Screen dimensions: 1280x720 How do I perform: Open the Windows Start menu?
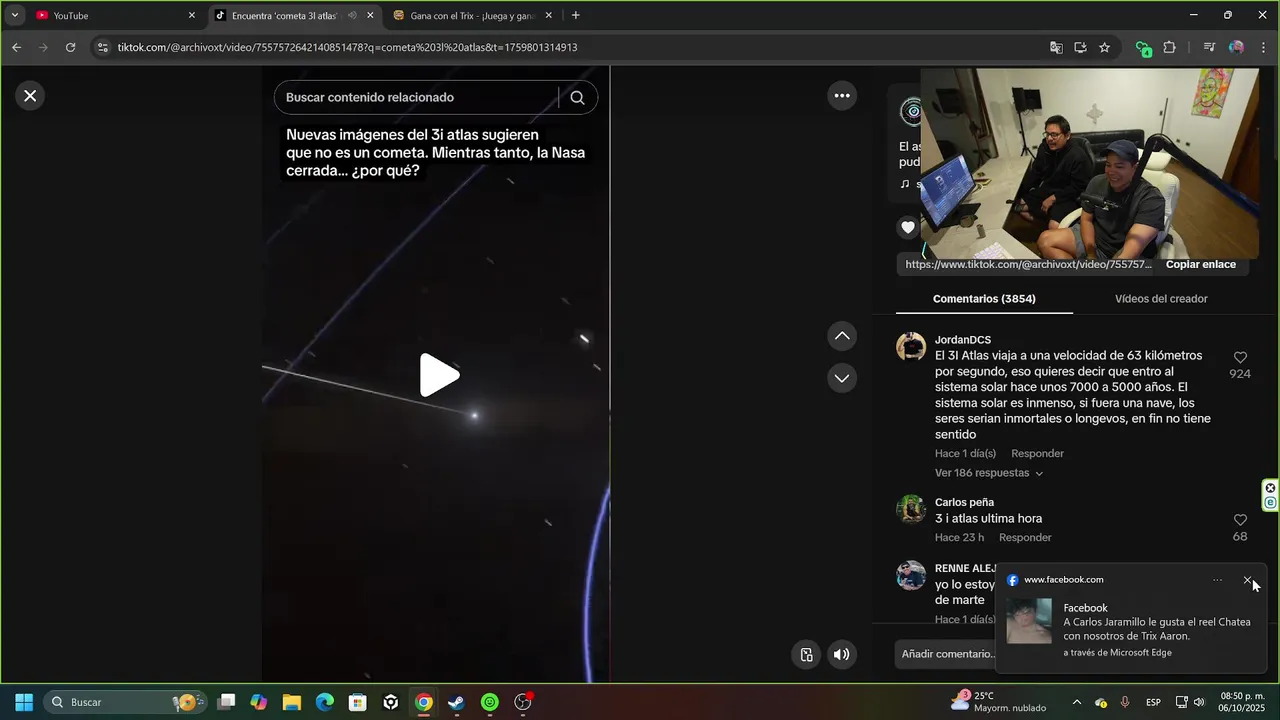tap(24, 702)
